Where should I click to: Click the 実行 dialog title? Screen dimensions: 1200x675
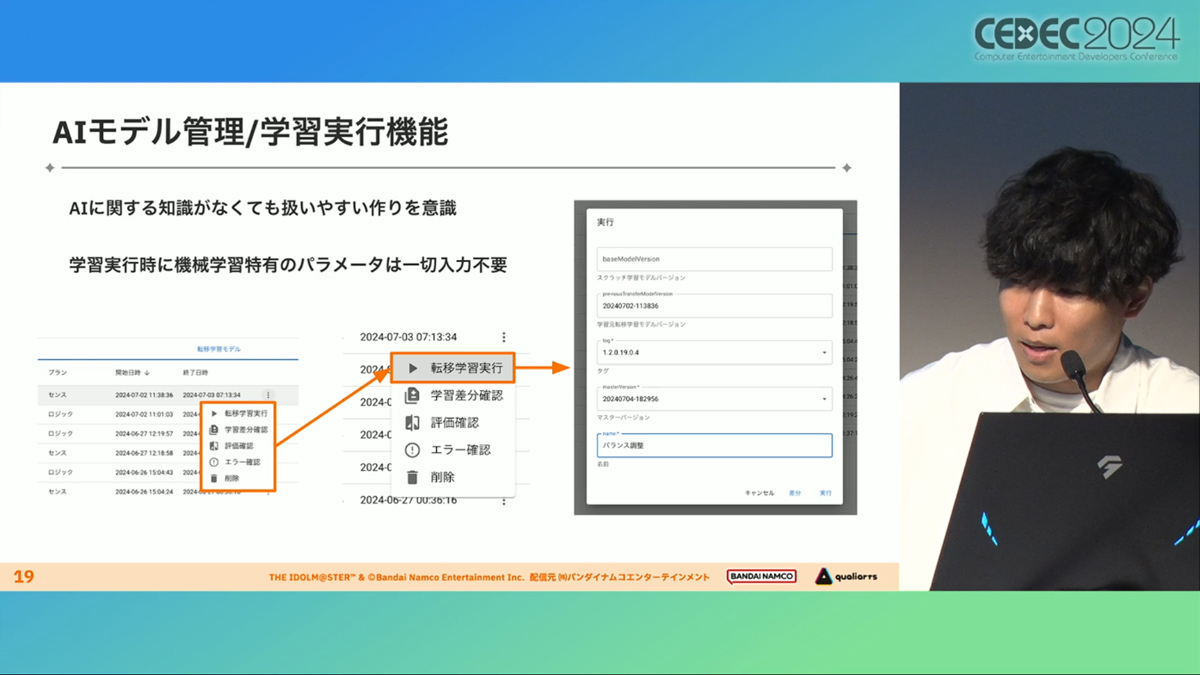click(x=605, y=221)
